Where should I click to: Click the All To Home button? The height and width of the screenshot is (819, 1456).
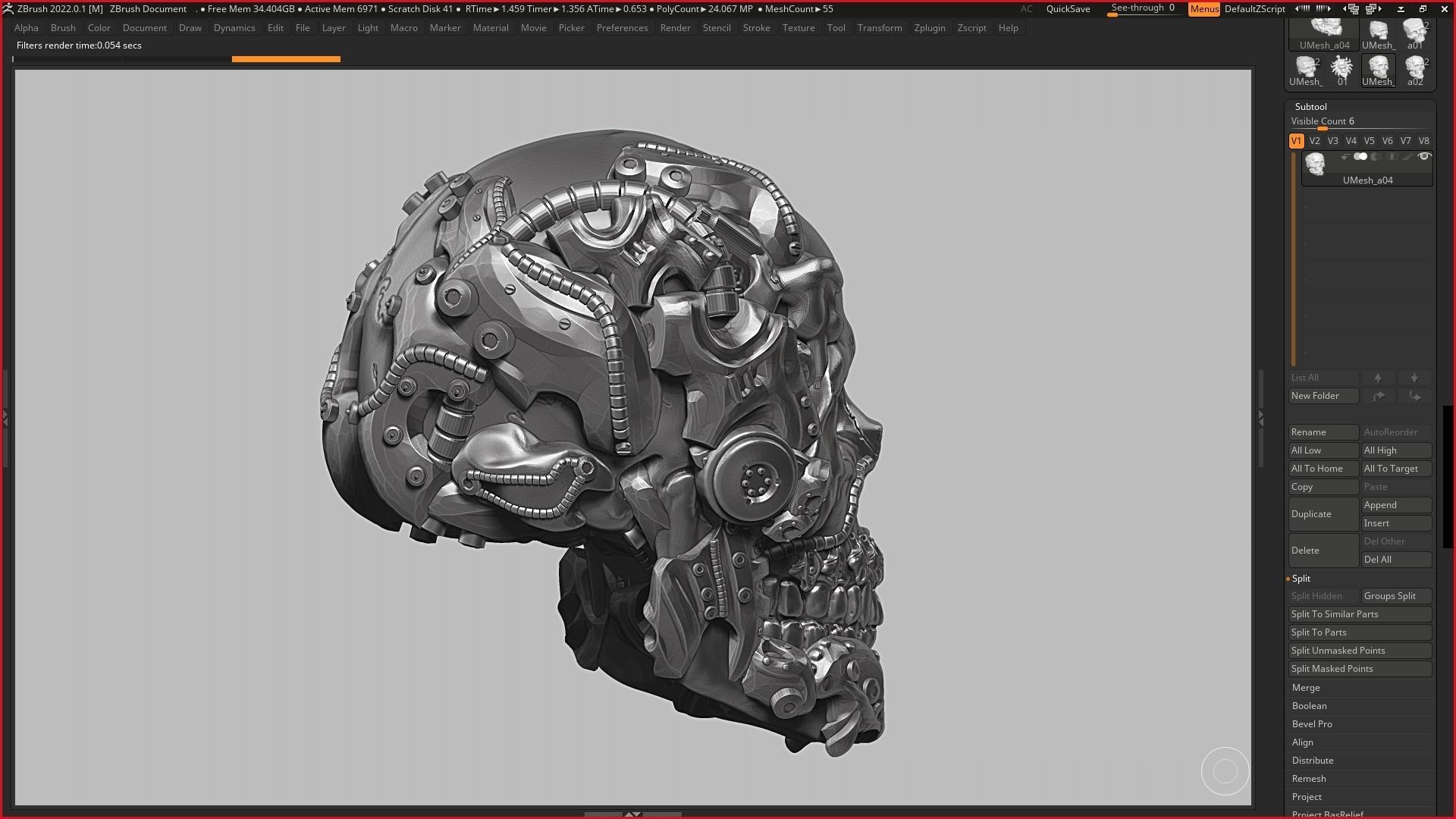pyautogui.click(x=1323, y=469)
